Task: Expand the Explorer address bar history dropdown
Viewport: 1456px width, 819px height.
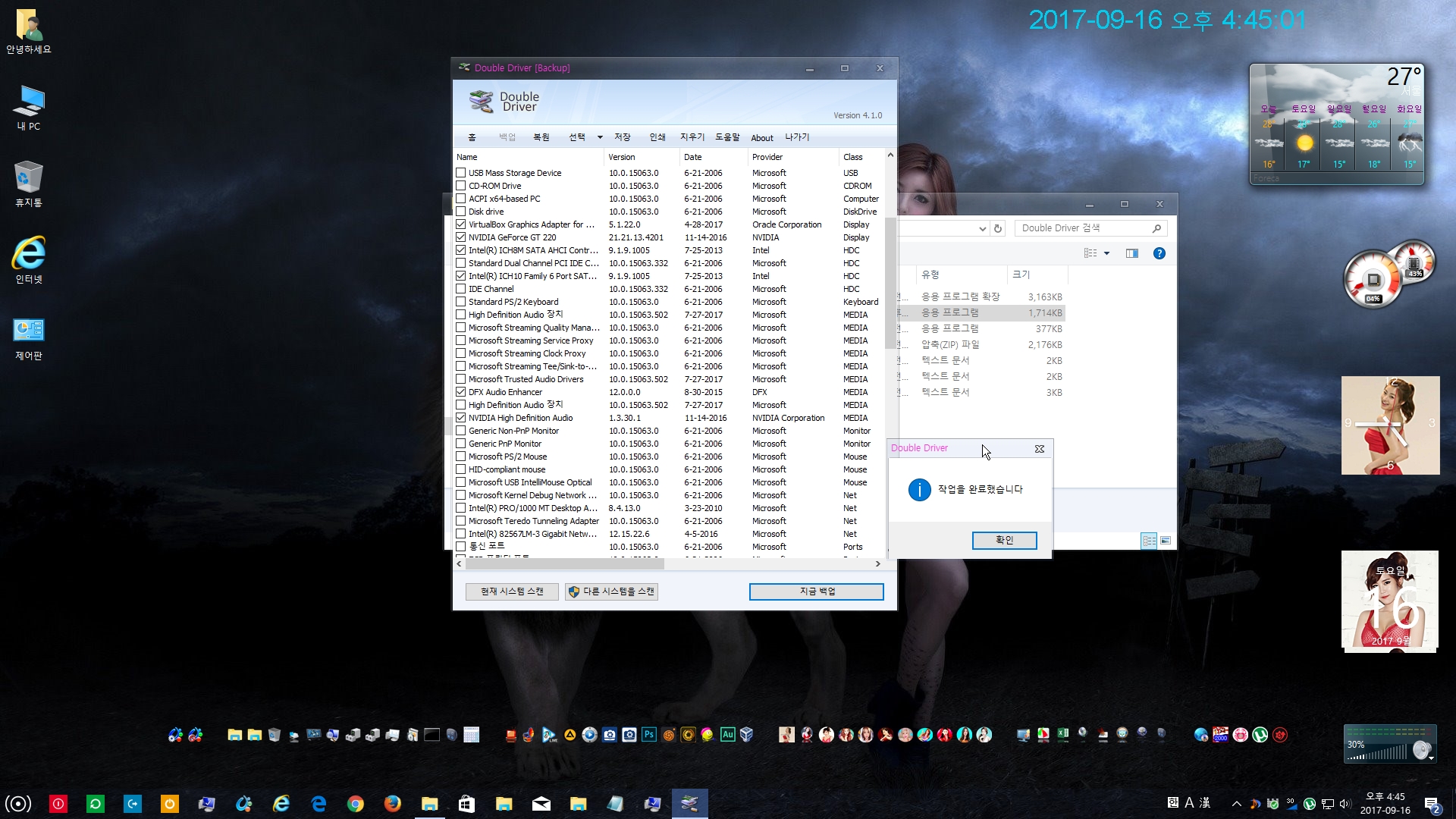Action: point(983,228)
